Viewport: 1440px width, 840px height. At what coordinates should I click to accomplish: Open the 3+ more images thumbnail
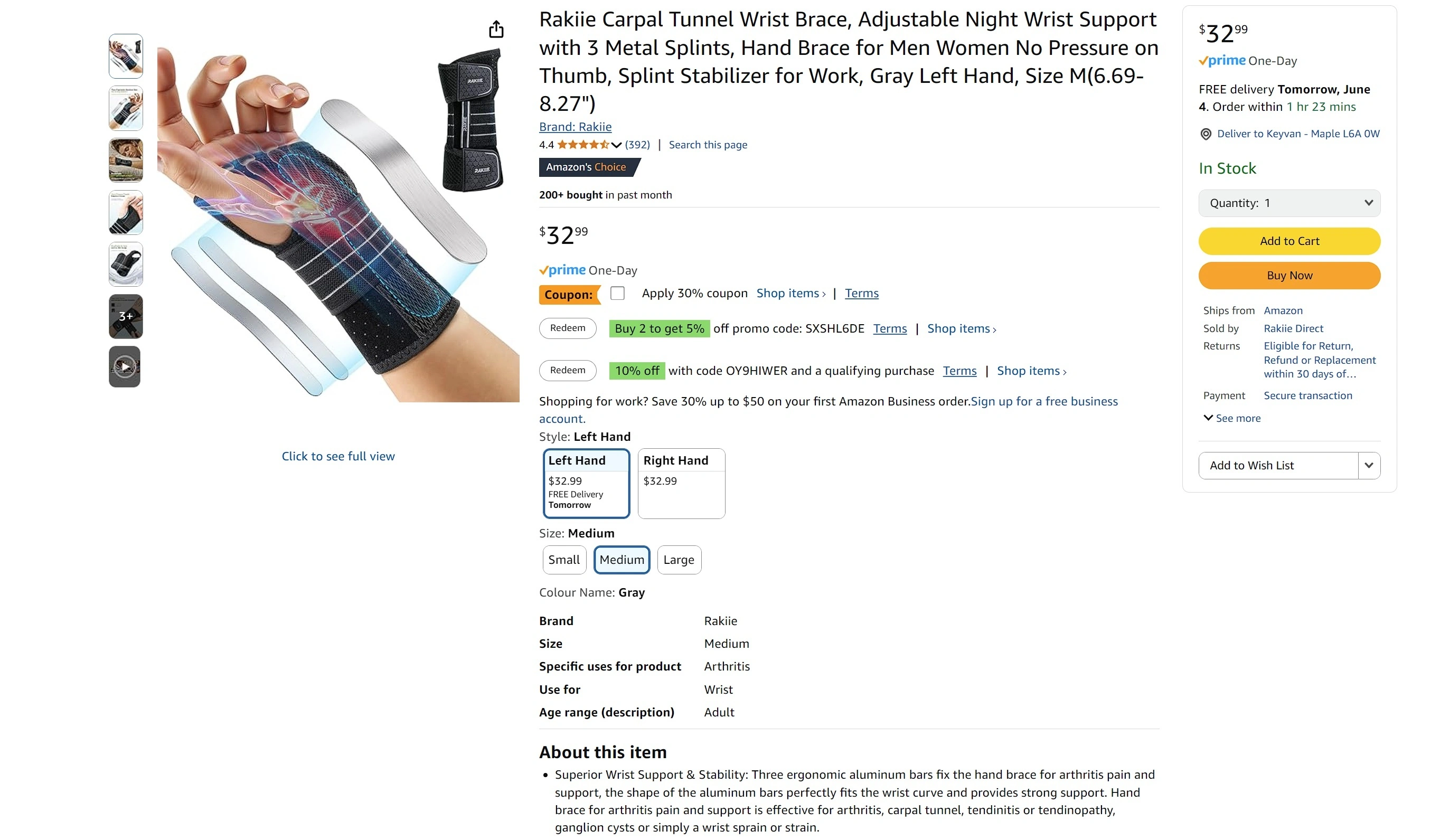point(126,317)
